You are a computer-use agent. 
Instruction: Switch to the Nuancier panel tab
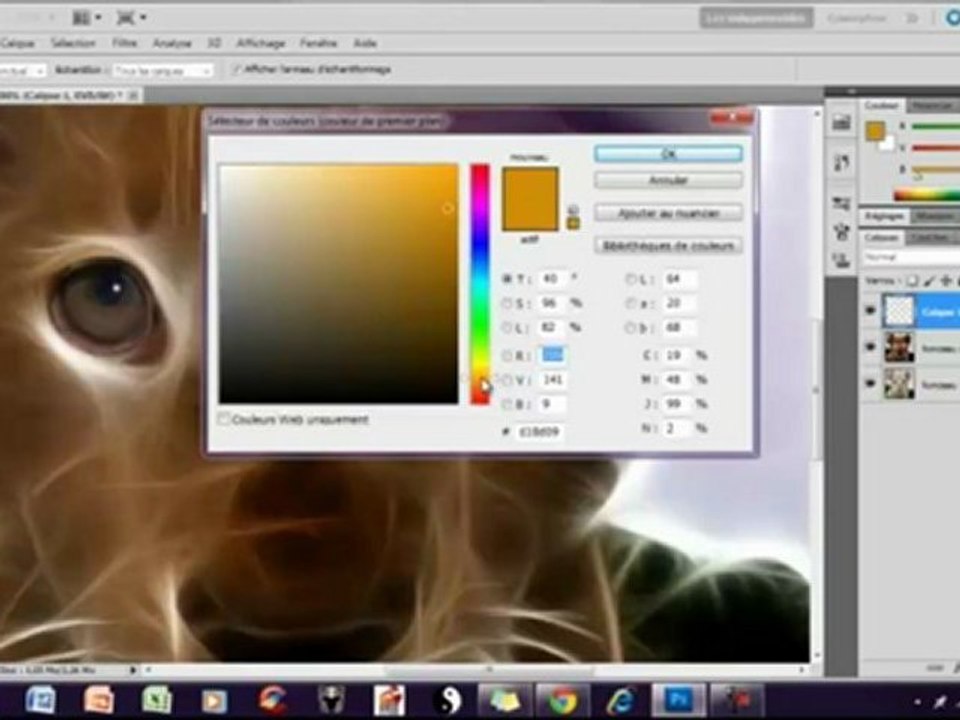click(932, 106)
